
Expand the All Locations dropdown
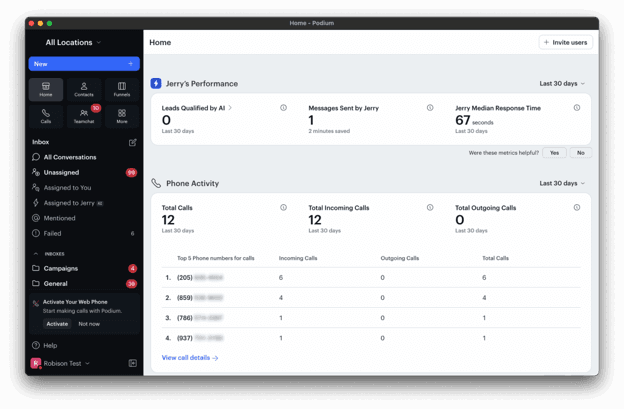pyautogui.click(x=73, y=43)
